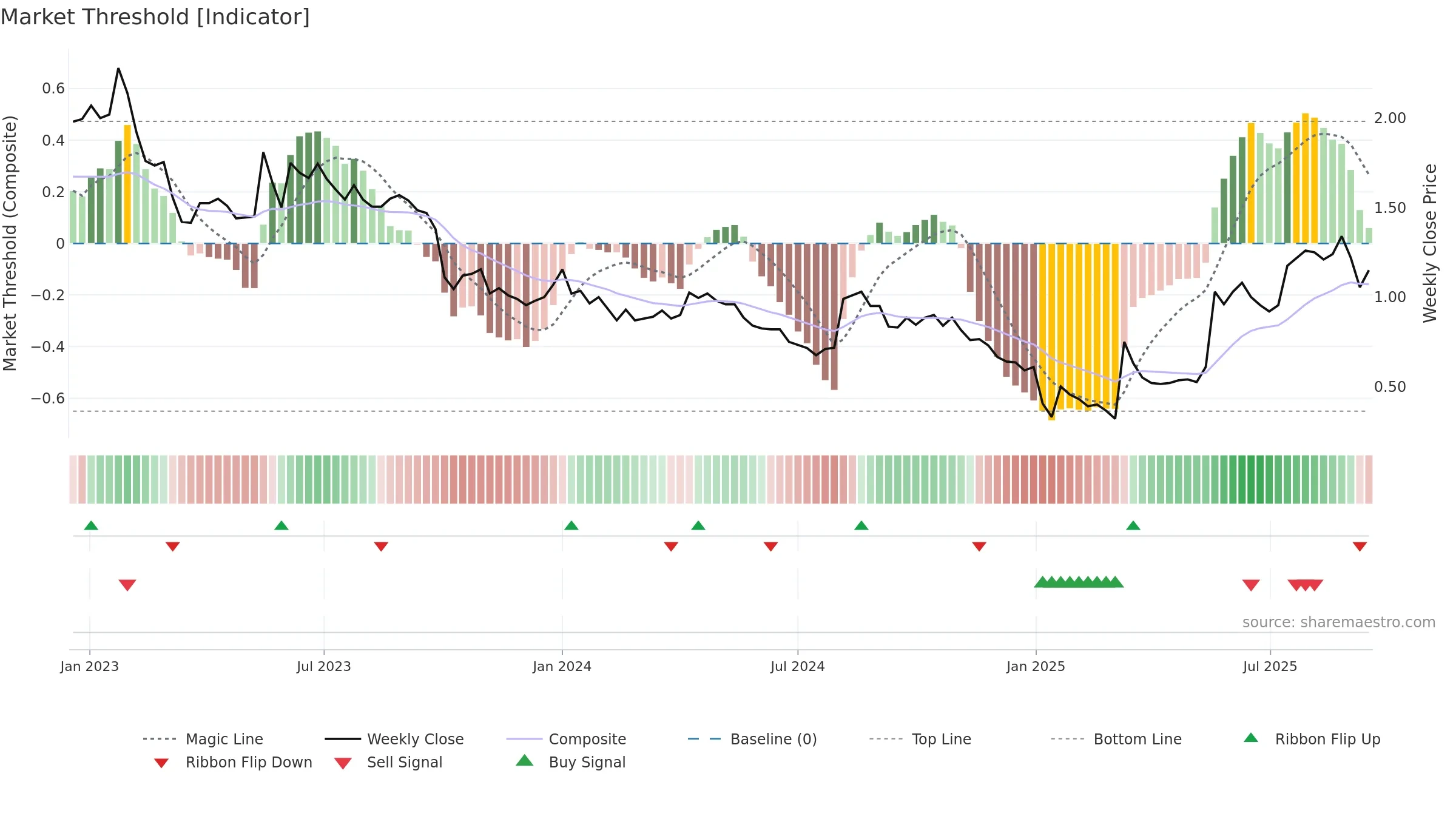1456x819 pixels.
Task: Click the Jan 2023 x-axis label
Action: [90, 666]
